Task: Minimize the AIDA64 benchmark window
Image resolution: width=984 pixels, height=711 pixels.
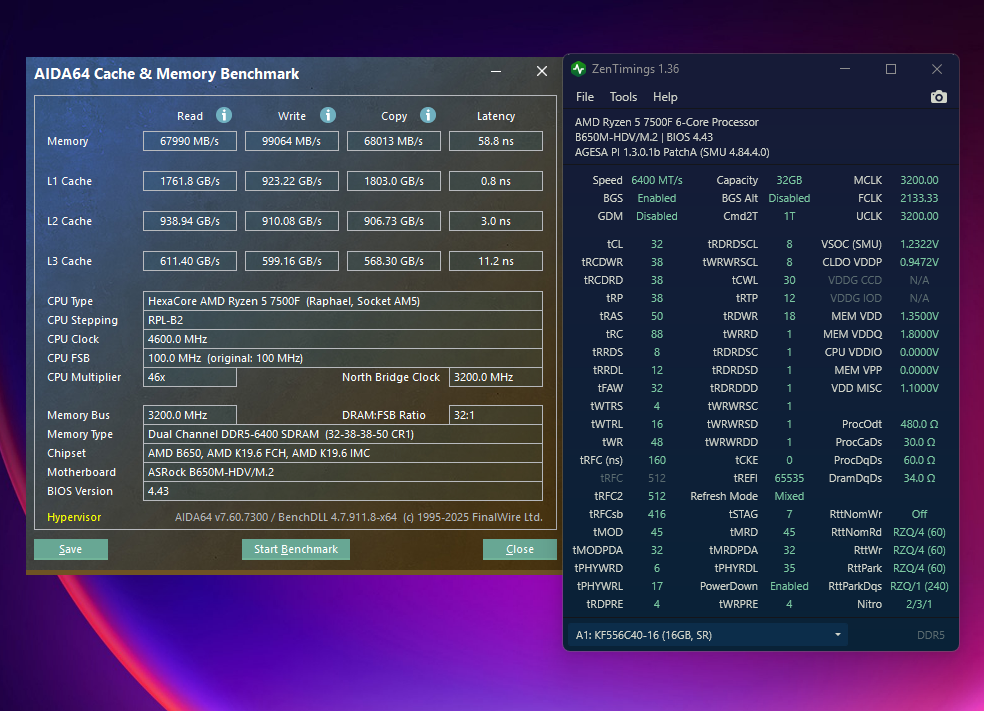Action: (x=496, y=72)
